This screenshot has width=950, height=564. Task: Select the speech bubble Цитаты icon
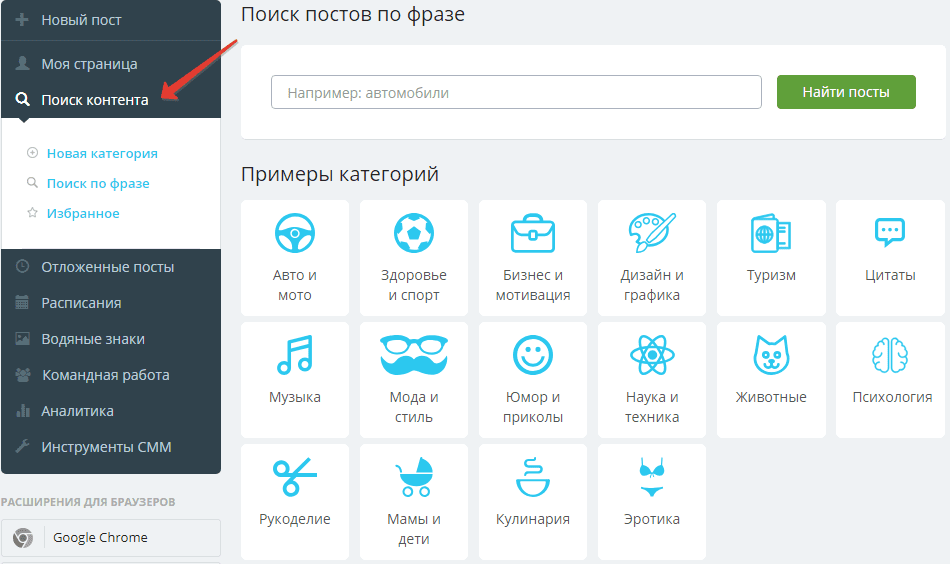890,233
